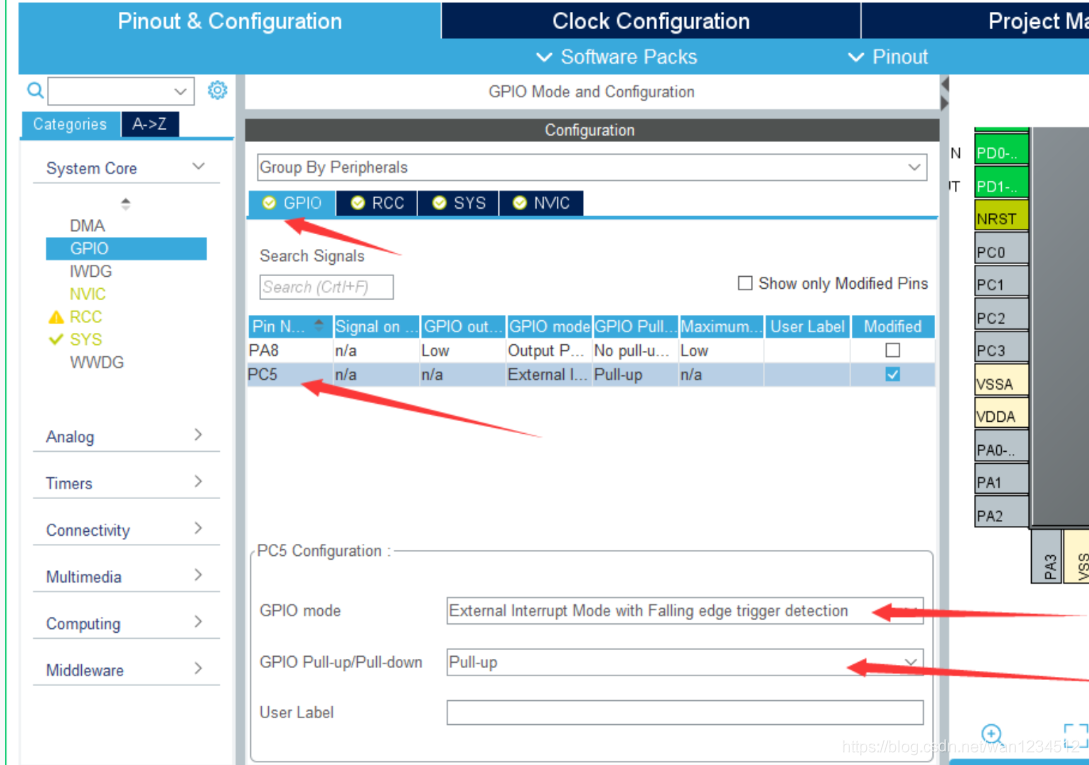Open the GPIO Pull-up/Pull-down dropdown
Screen dimensions: 1089x765
pyautogui.click(x=684, y=662)
